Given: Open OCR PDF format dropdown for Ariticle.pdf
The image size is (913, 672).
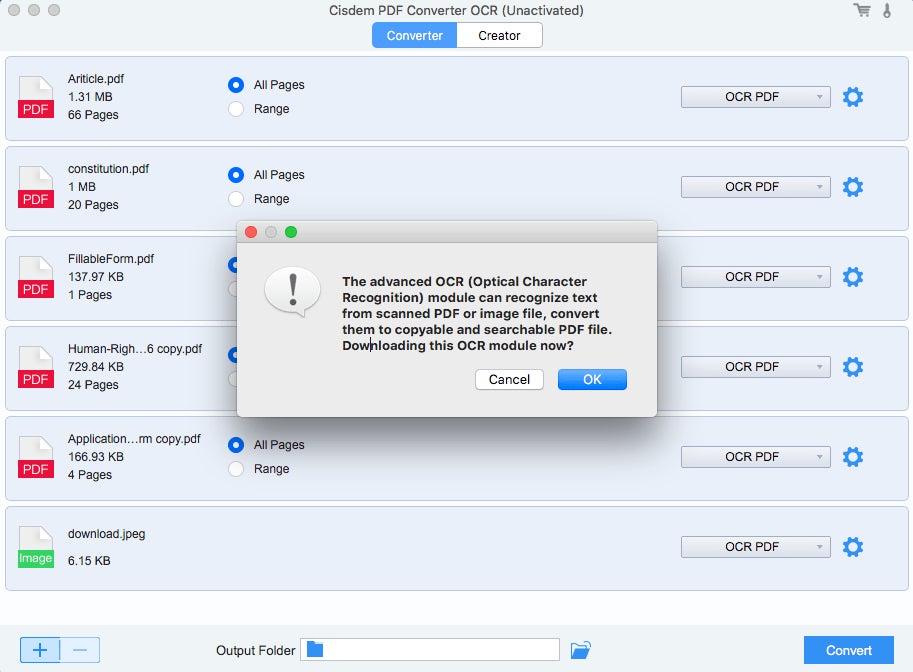Looking at the screenshot, I should [755, 97].
